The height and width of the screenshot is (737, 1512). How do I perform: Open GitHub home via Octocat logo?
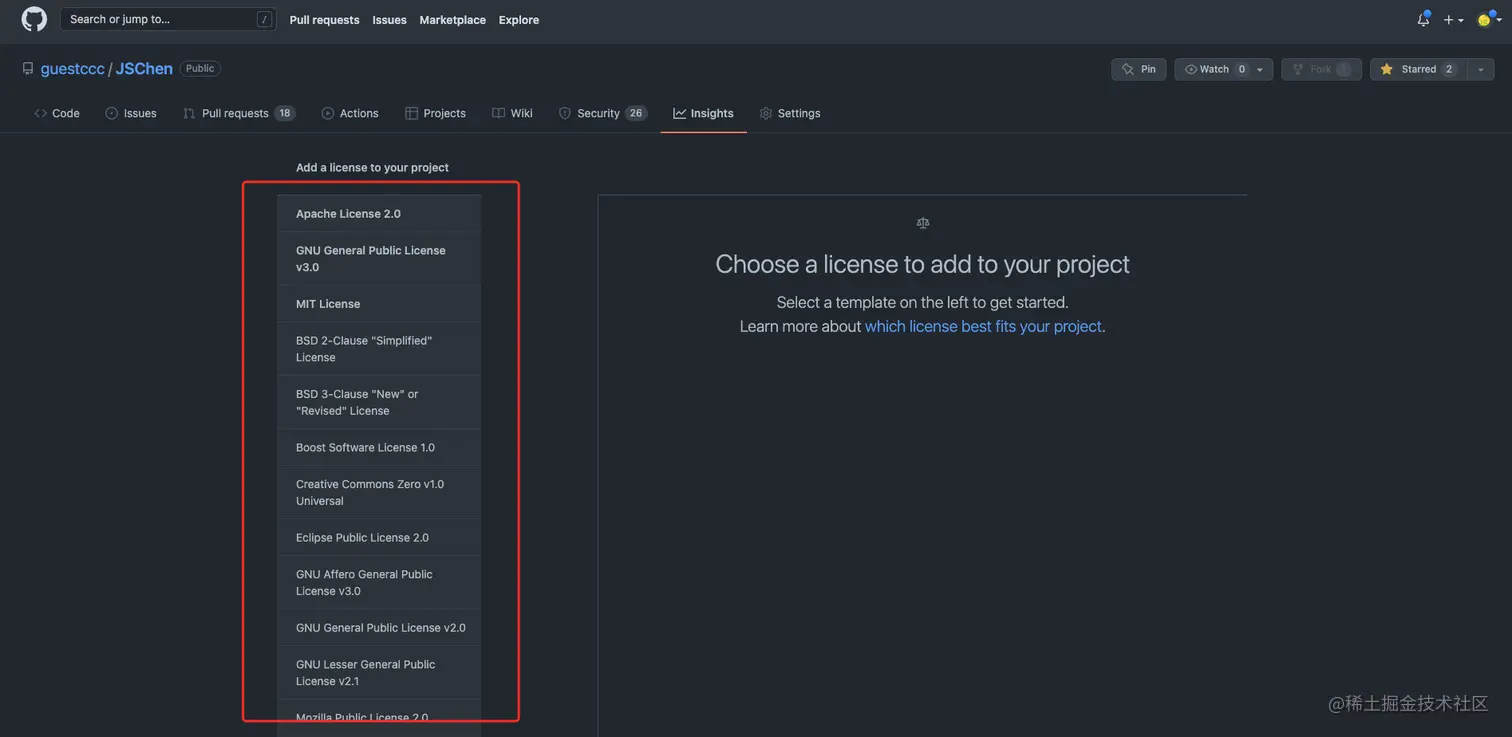34,19
